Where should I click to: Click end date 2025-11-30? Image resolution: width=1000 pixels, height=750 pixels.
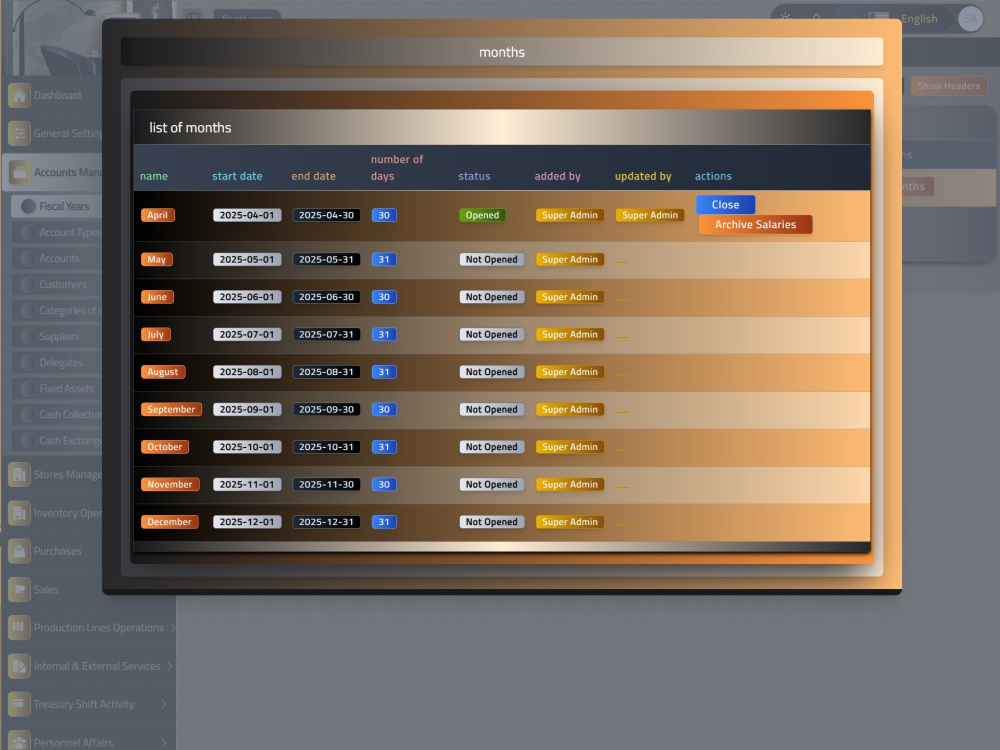pyautogui.click(x=326, y=485)
